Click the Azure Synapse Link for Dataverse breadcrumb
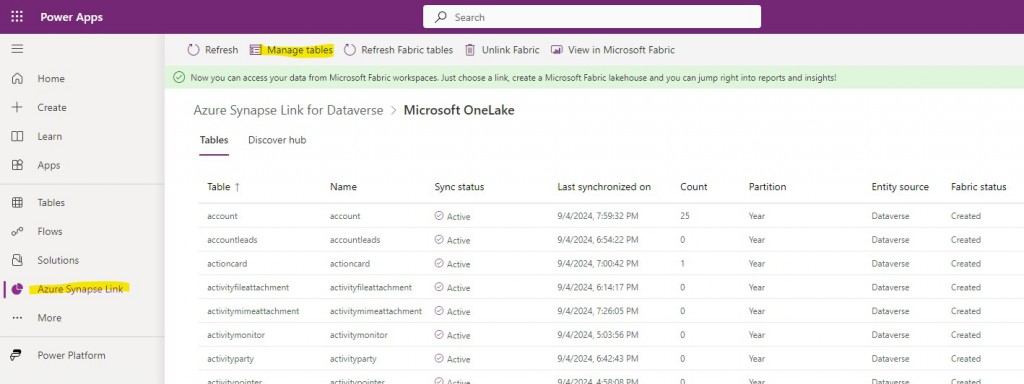The image size is (1024, 384). click(288, 110)
